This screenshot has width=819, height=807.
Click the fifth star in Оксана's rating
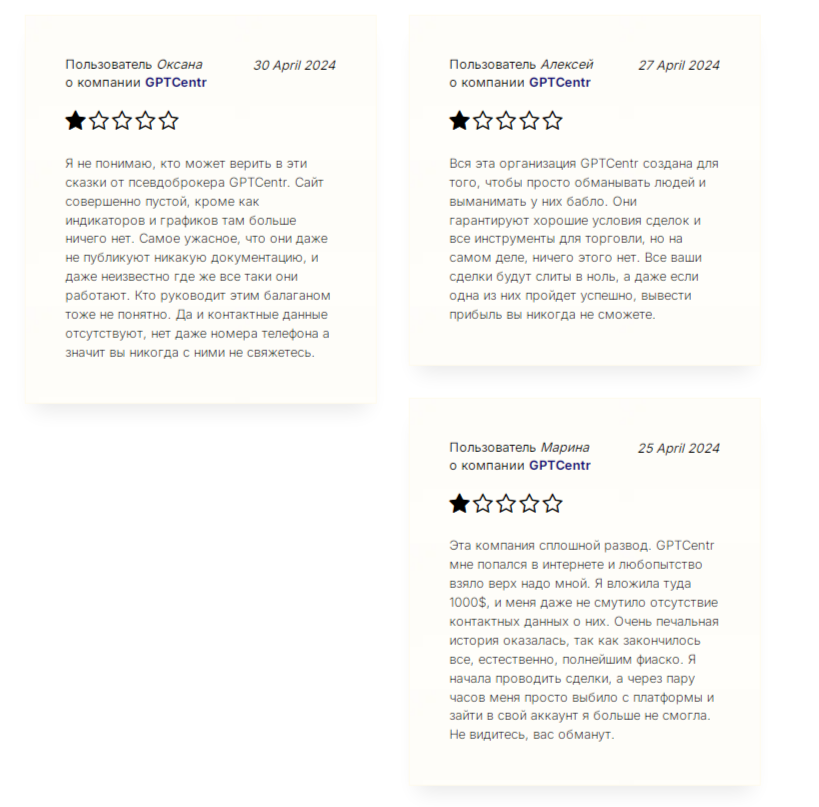click(x=169, y=121)
